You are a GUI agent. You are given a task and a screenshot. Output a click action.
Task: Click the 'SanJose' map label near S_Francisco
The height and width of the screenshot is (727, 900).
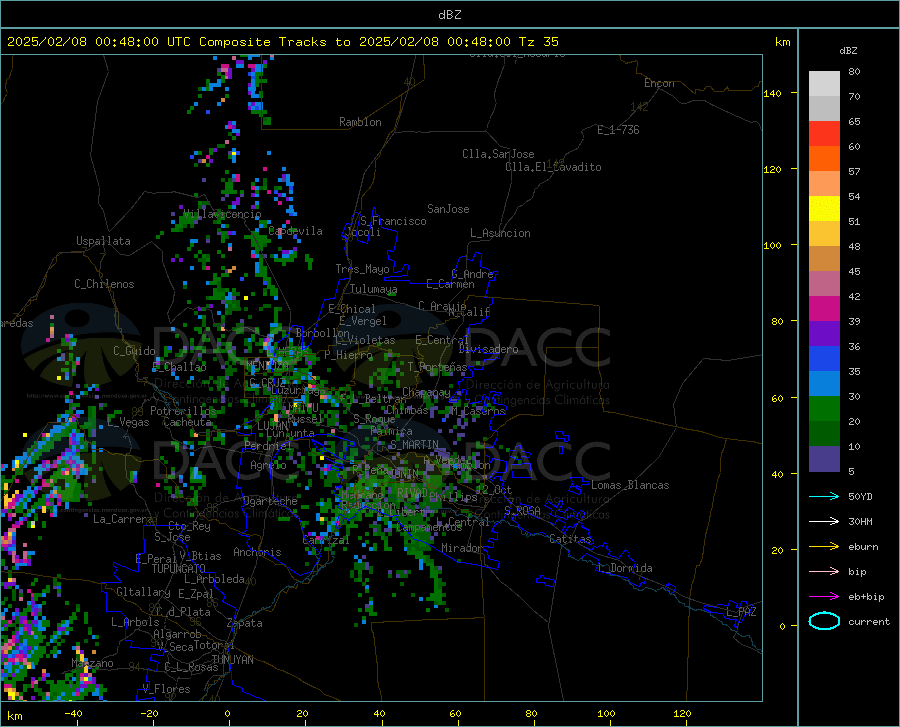pos(448,209)
